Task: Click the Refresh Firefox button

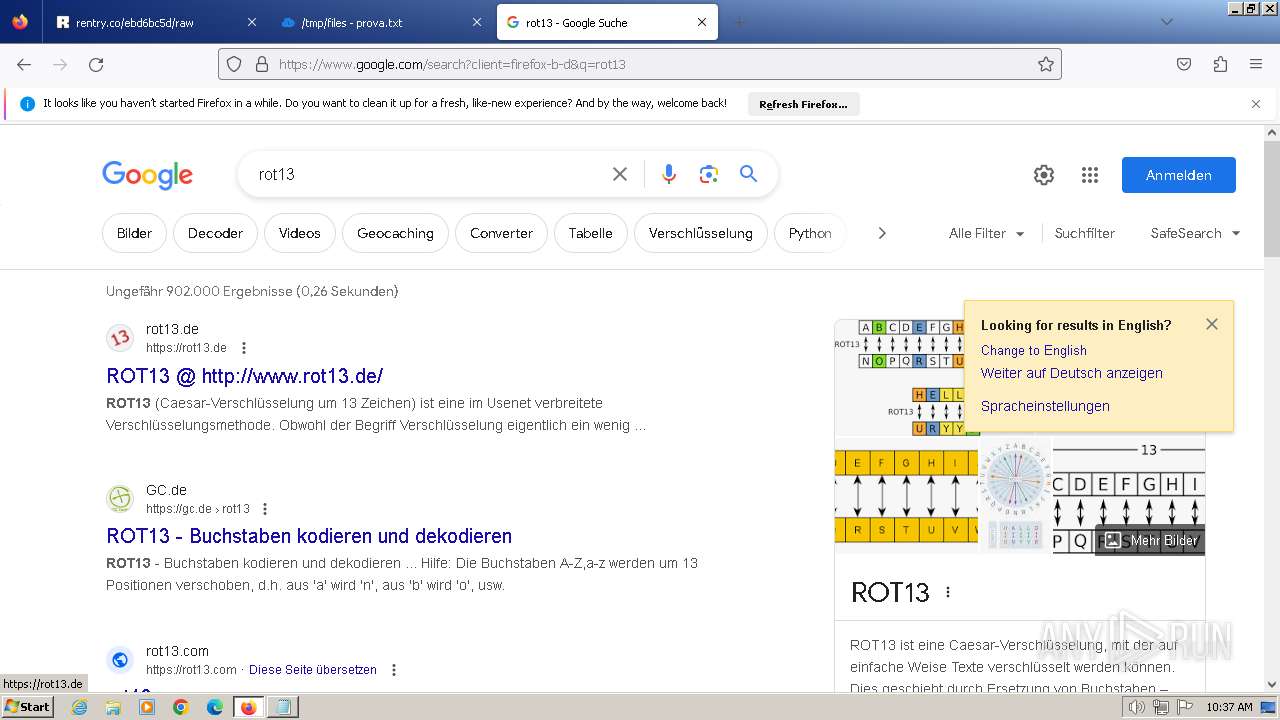Action: (x=803, y=104)
